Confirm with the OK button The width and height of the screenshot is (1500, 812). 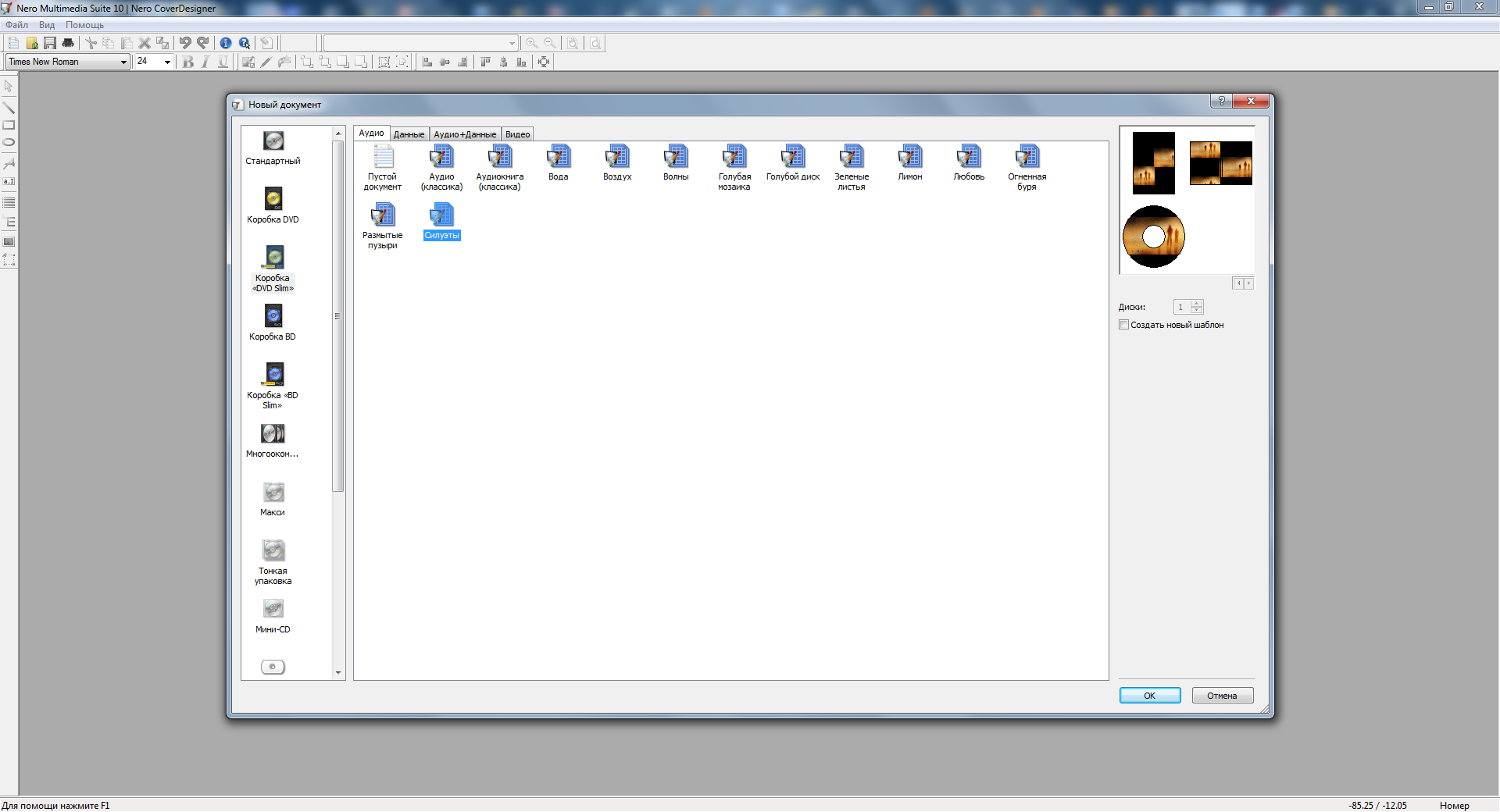pos(1149,696)
